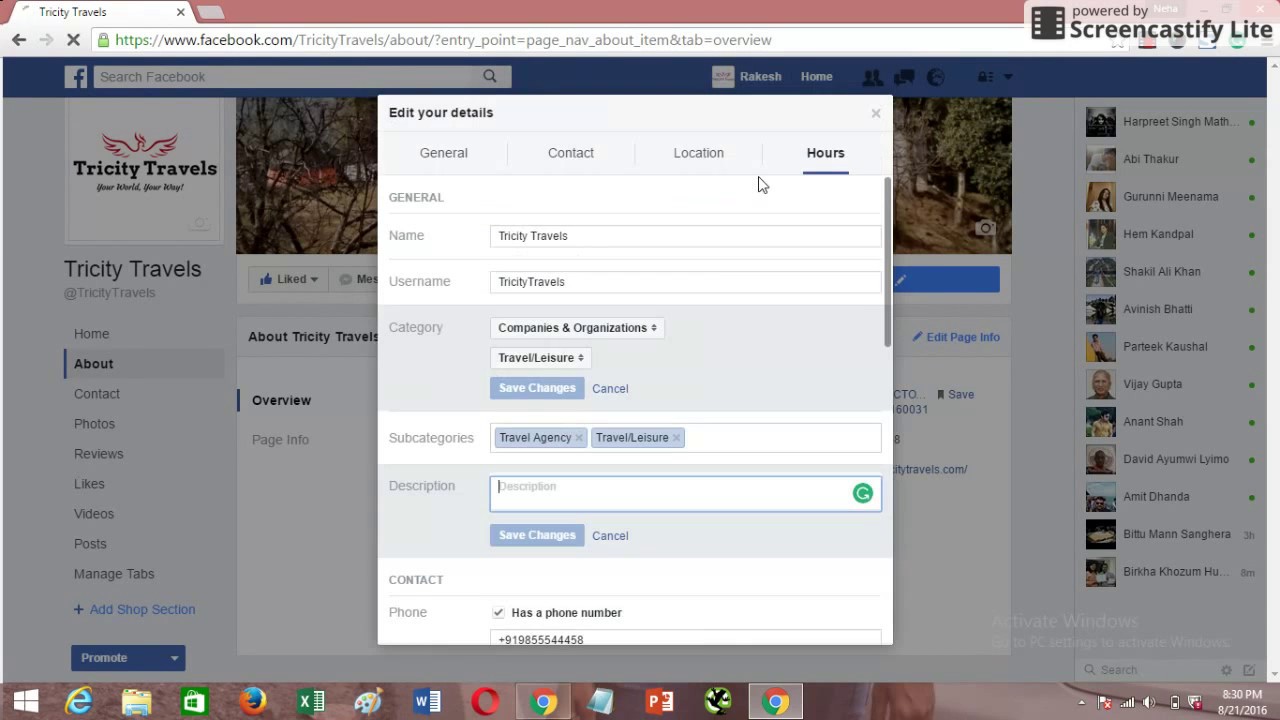The width and height of the screenshot is (1280, 720).
Task: Remove the Travel Agency subcategory tag
Action: [578, 438]
